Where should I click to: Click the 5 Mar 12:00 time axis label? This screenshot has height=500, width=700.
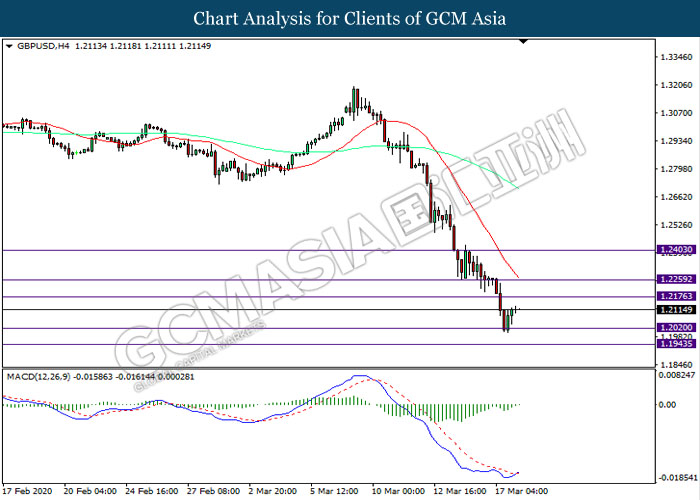tap(334, 491)
